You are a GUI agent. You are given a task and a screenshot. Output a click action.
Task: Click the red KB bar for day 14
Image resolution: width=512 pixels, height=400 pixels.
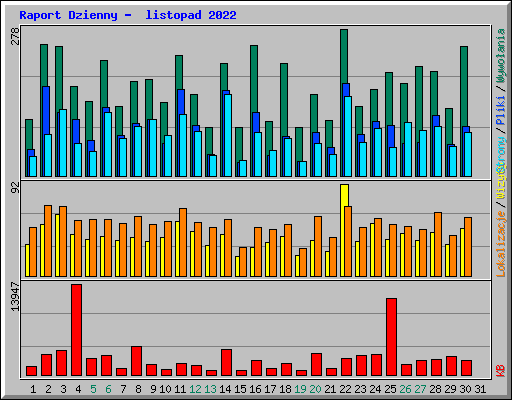point(226,363)
